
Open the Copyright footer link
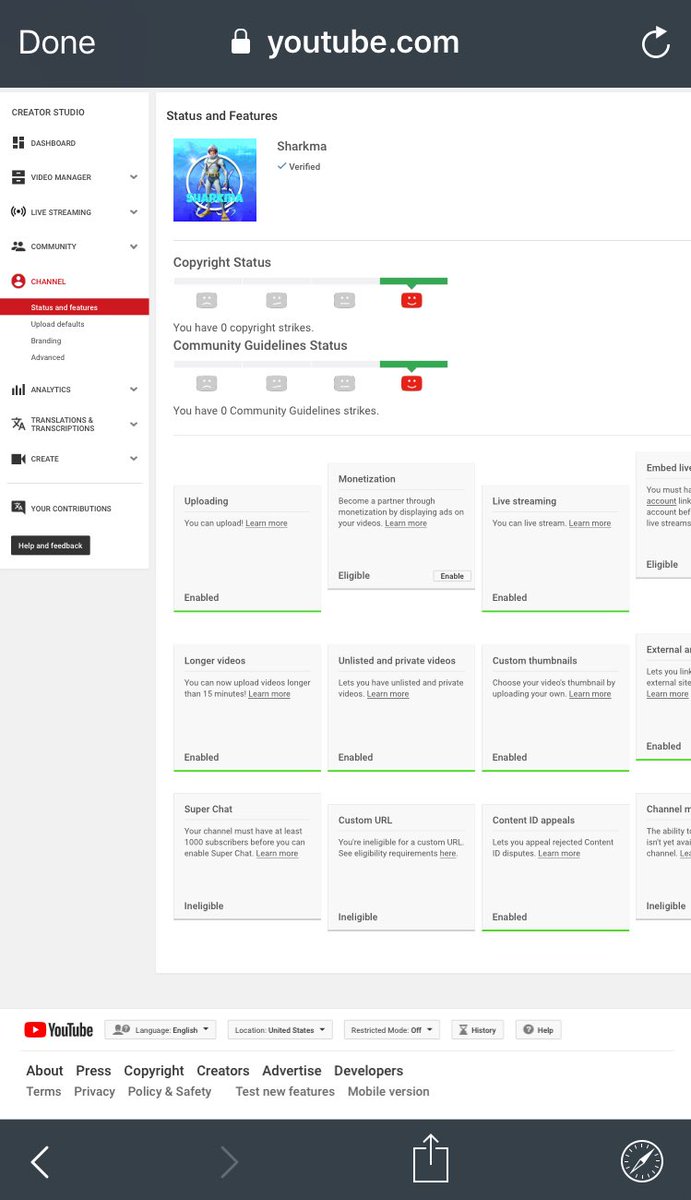point(154,1070)
